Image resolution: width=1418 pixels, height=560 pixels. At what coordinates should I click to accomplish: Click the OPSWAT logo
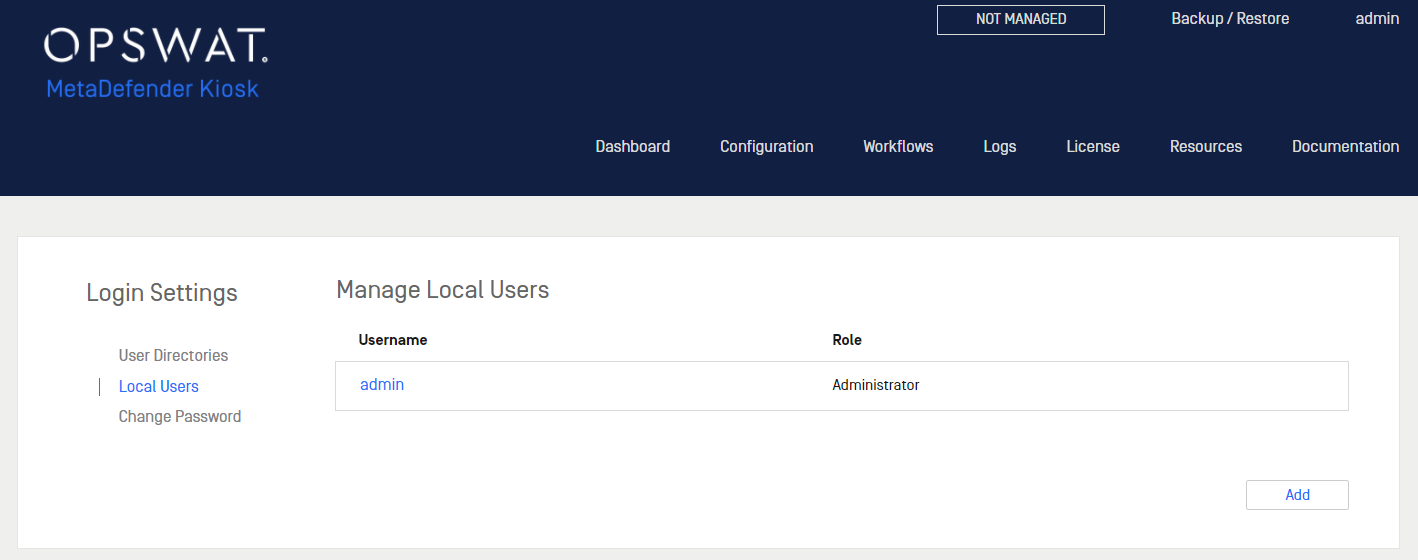[x=156, y=44]
